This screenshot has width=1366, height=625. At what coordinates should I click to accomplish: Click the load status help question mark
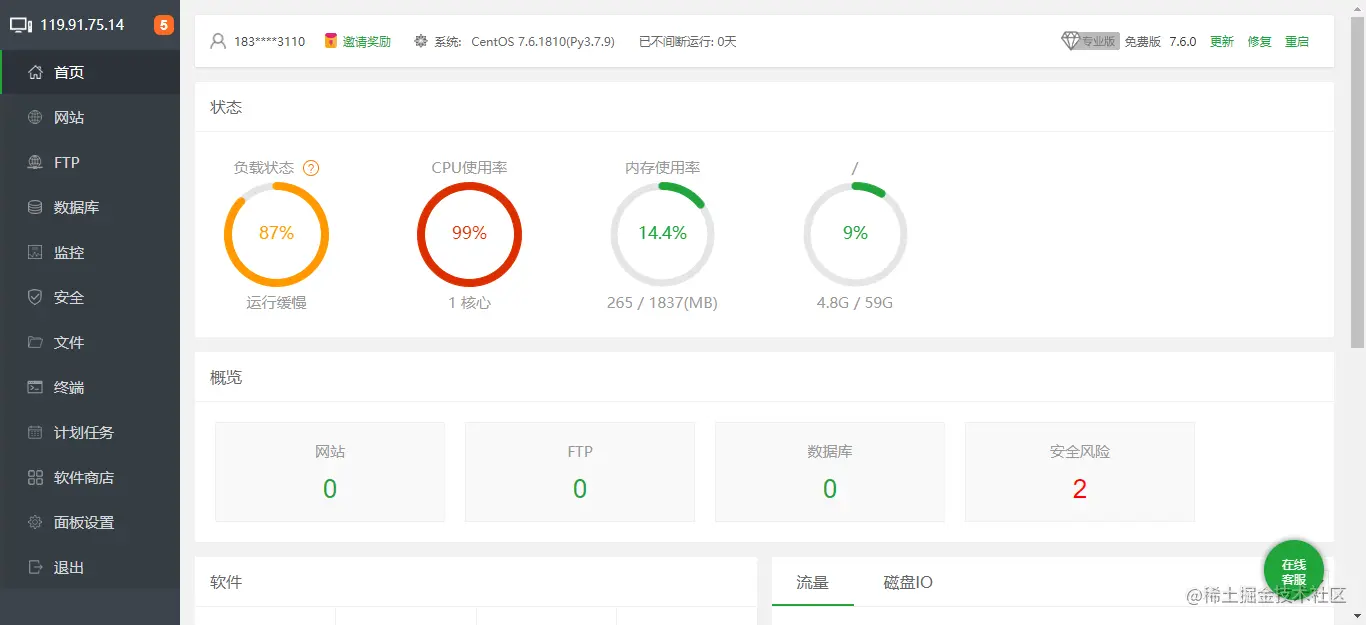click(x=311, y=168)
